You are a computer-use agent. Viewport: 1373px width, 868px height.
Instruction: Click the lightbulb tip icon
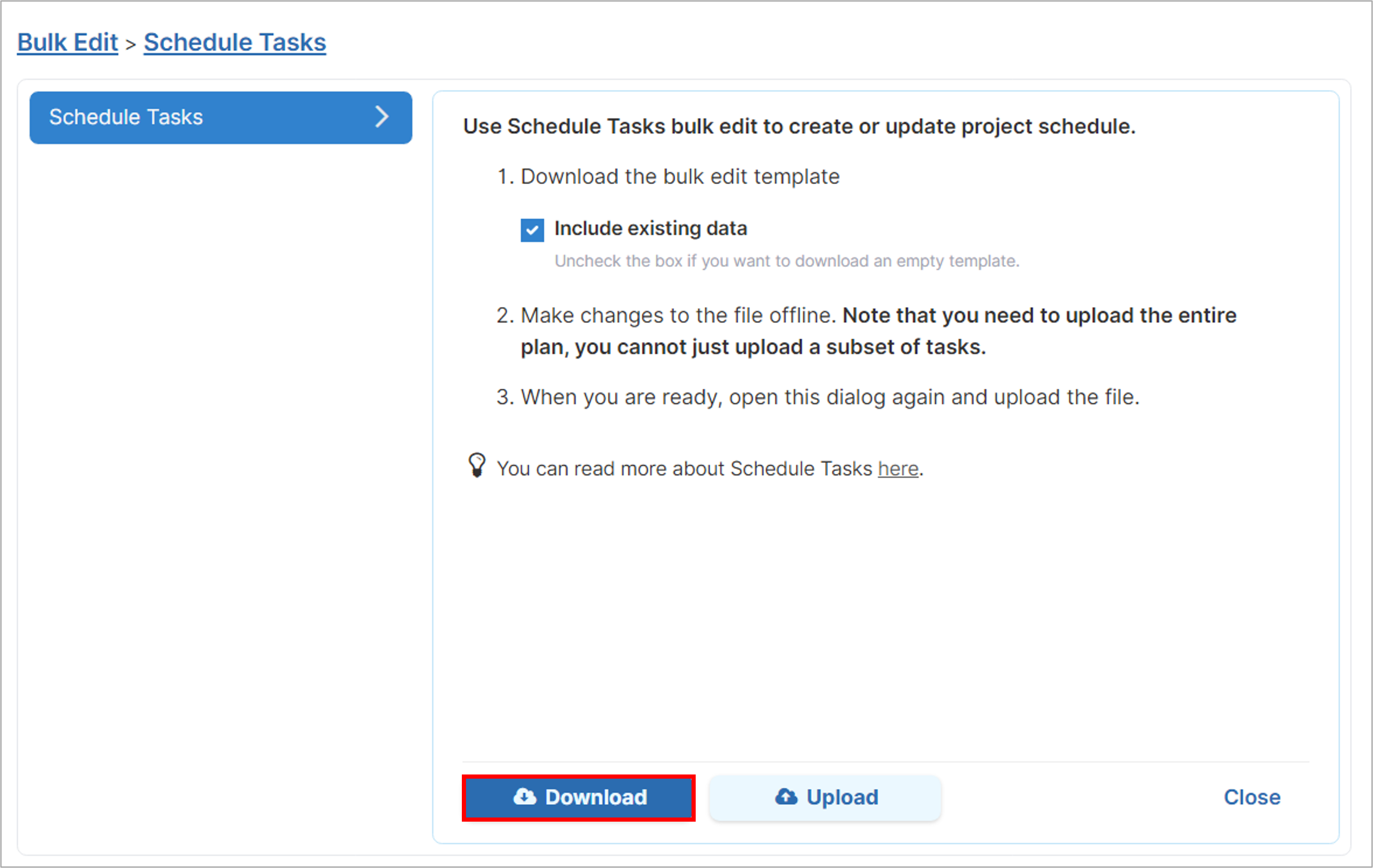click(477, 465)
